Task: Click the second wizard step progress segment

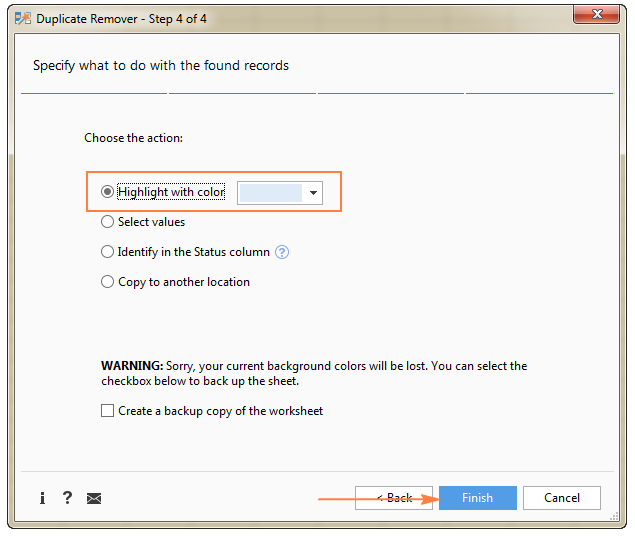Action: pos(242,93)
